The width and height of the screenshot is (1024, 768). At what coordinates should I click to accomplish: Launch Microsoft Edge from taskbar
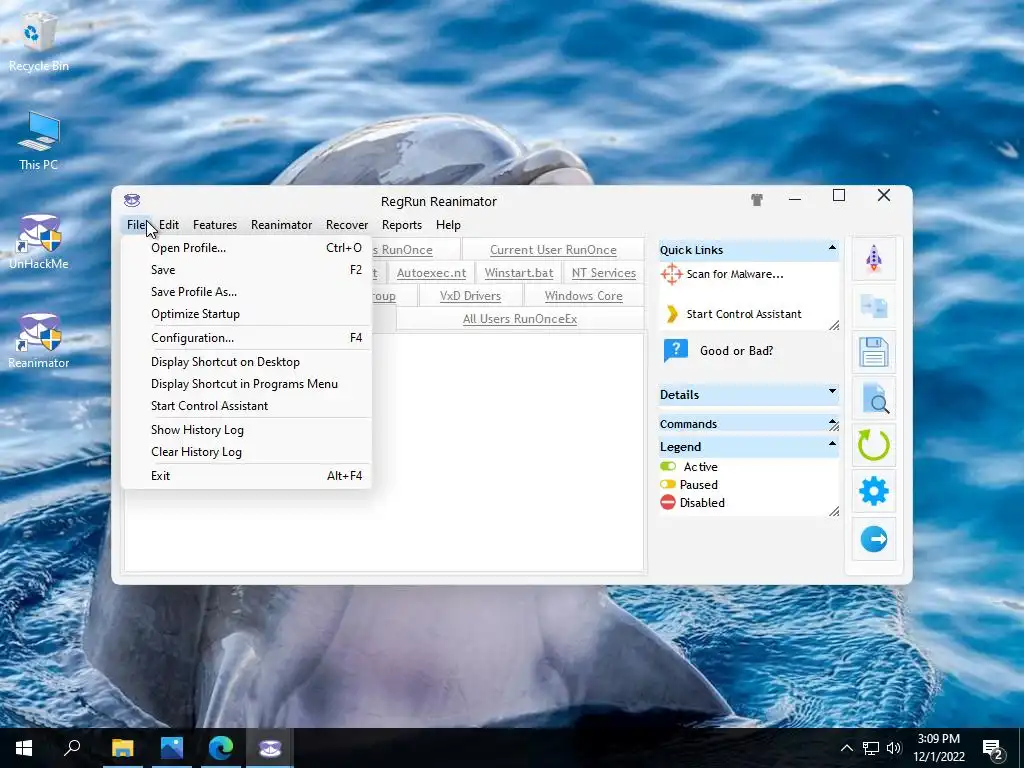point(221,748)
